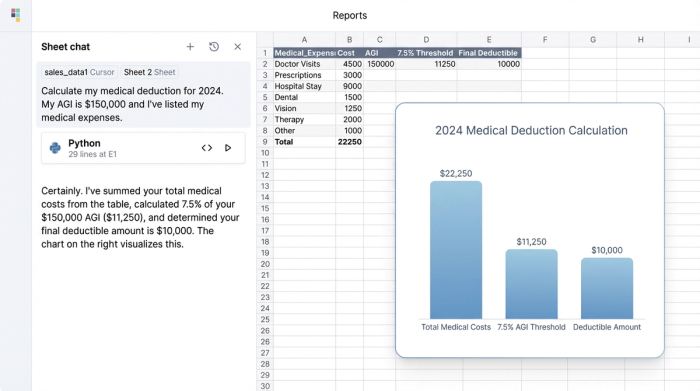Viewport: 700px width, 391px height.
Task: Select row 9 header
Action: pyautogui.click(x=265, y=142)
